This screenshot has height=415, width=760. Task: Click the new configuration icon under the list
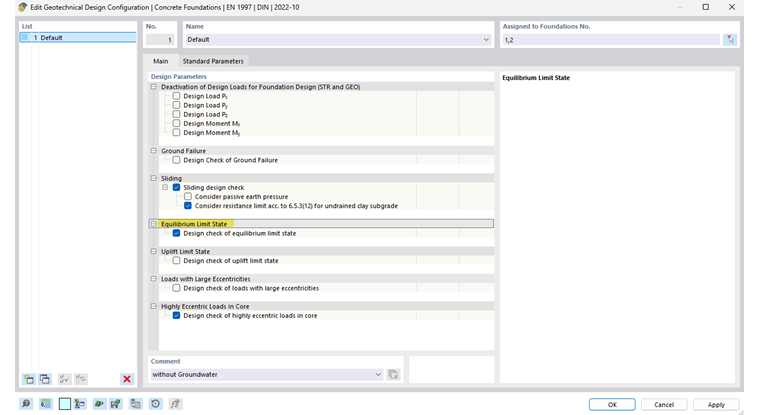[29, 379]
